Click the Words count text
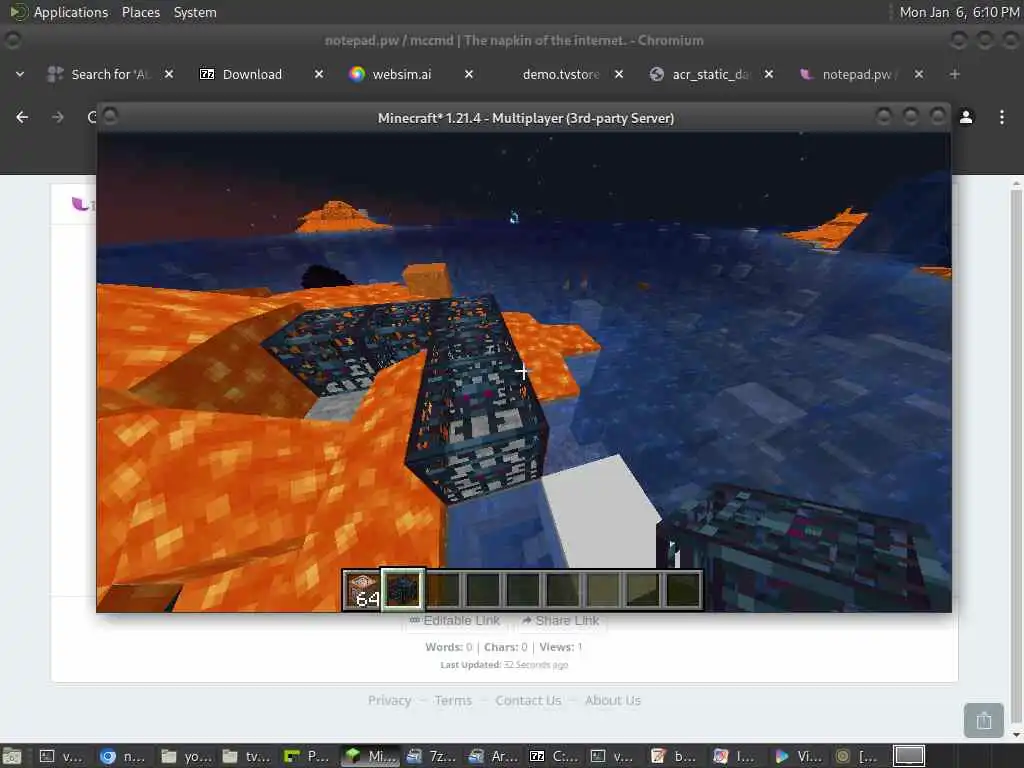The image size is (1024, 768). point(449,647)
